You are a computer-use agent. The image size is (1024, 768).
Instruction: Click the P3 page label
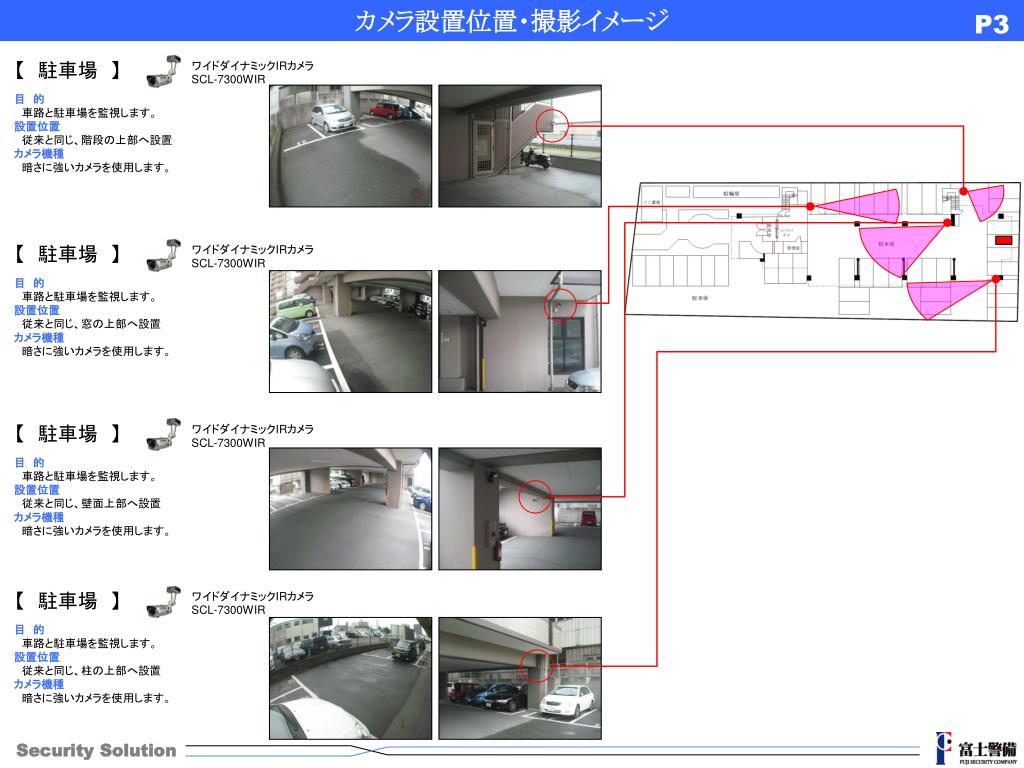[991, 24]
